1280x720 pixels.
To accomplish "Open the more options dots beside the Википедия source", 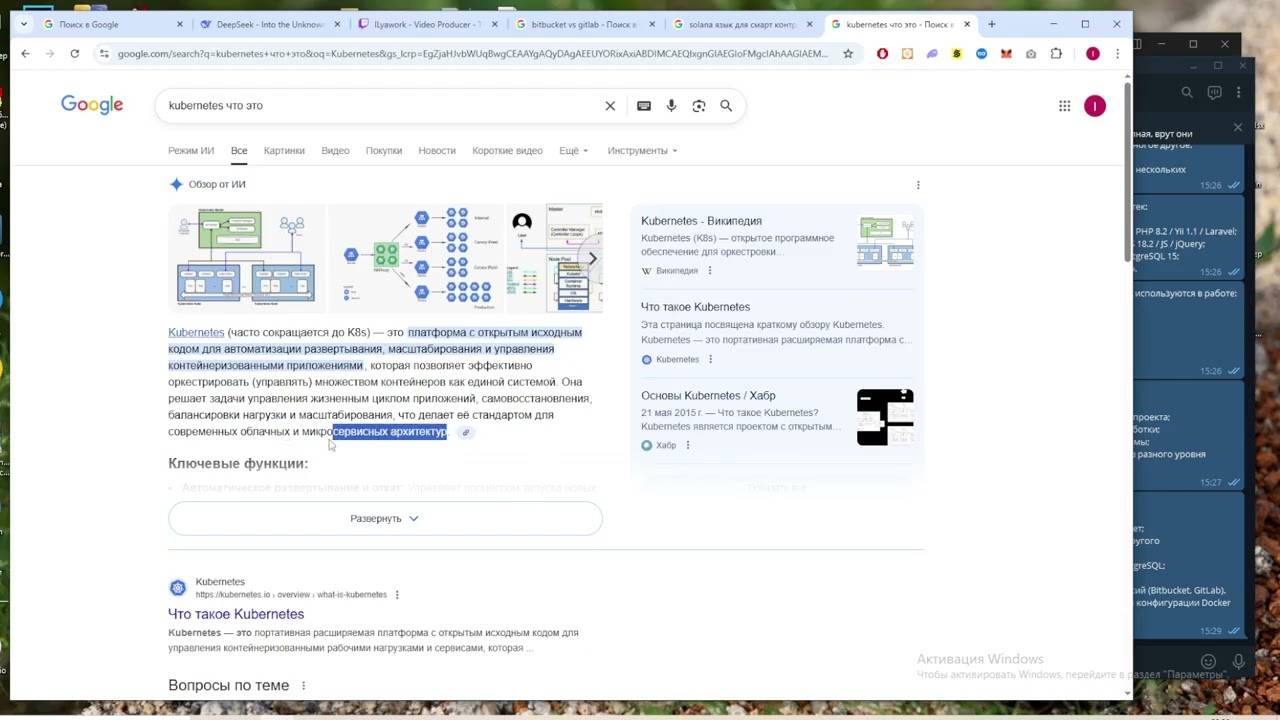I will click(710, 271).
